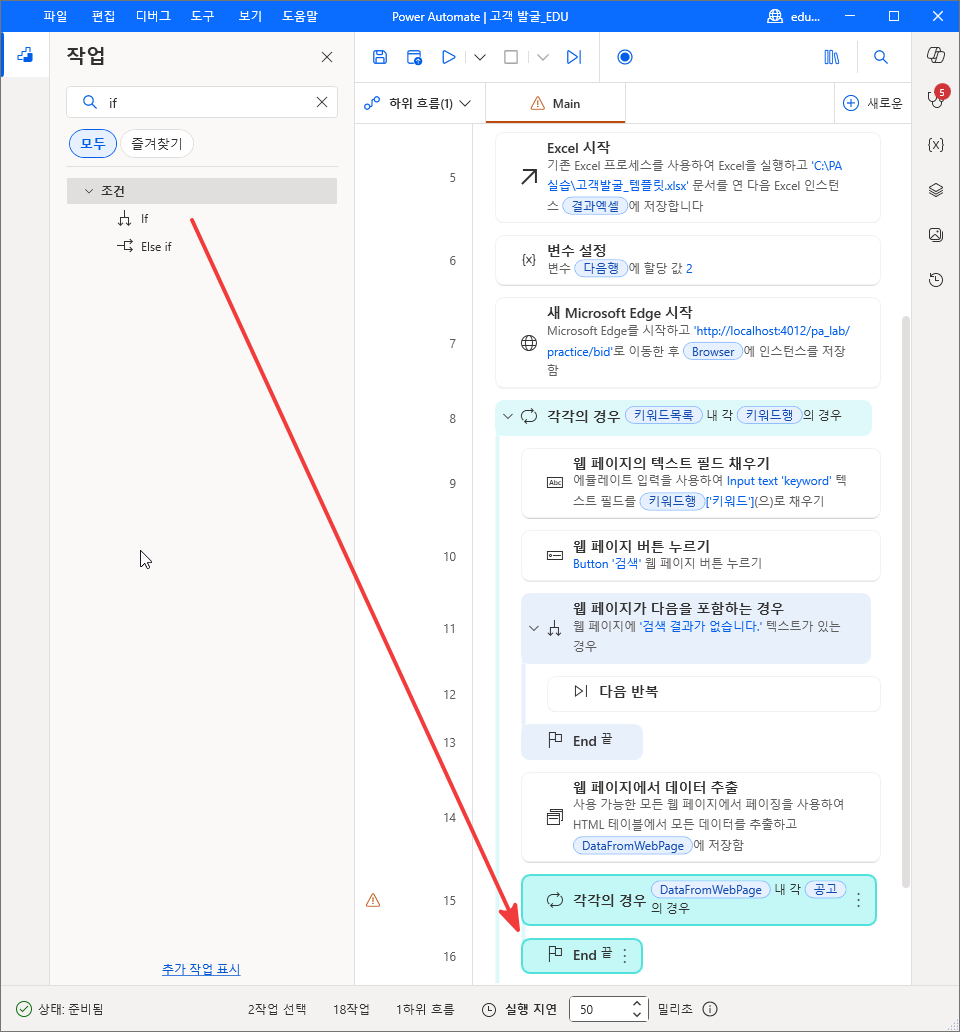Open the run options dropdown arrow
This screenshot has height=1032, width=960.
tap(480, 57)
